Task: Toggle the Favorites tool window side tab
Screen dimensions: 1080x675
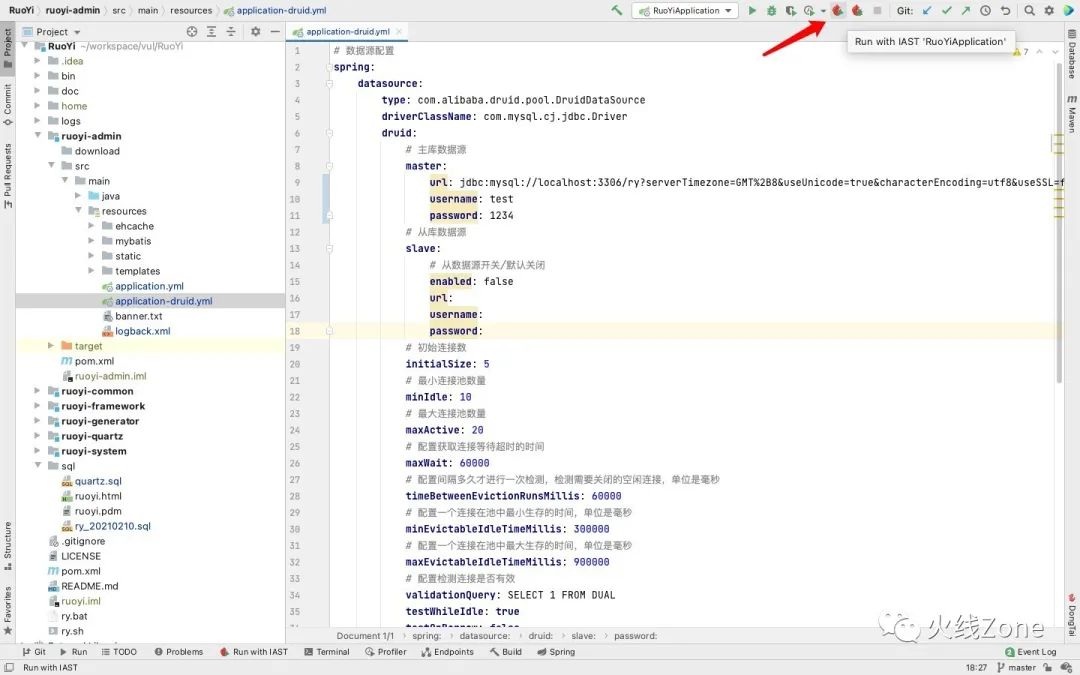Action: [8, 610]
